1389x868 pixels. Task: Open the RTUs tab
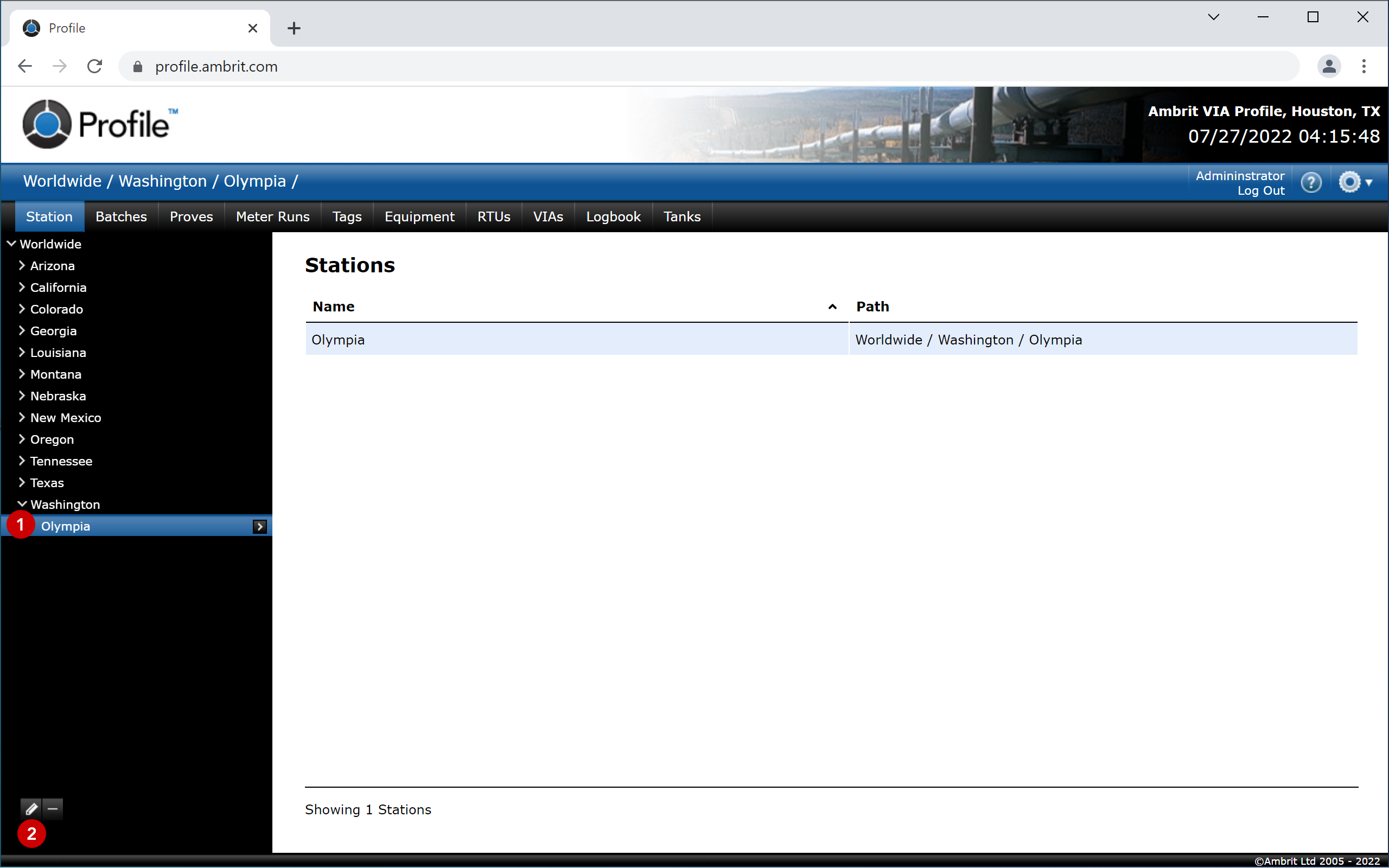[494, 216]
